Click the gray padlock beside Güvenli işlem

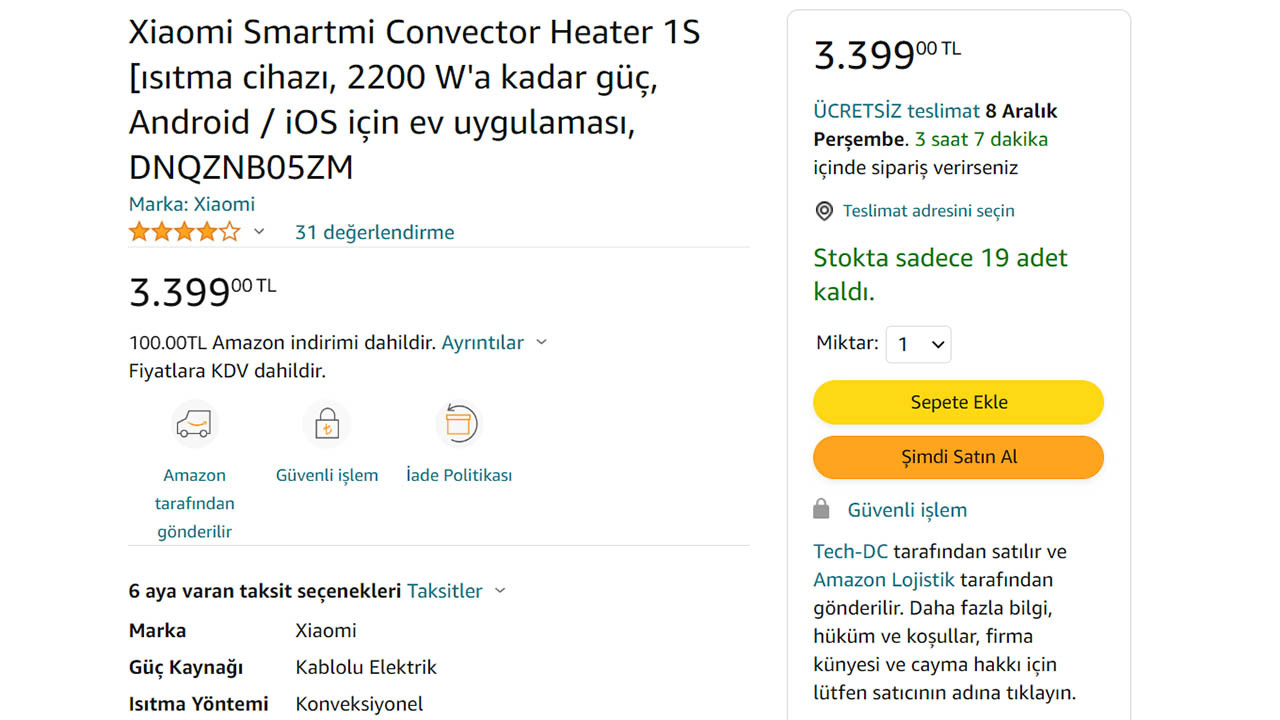tap(821, 510)
